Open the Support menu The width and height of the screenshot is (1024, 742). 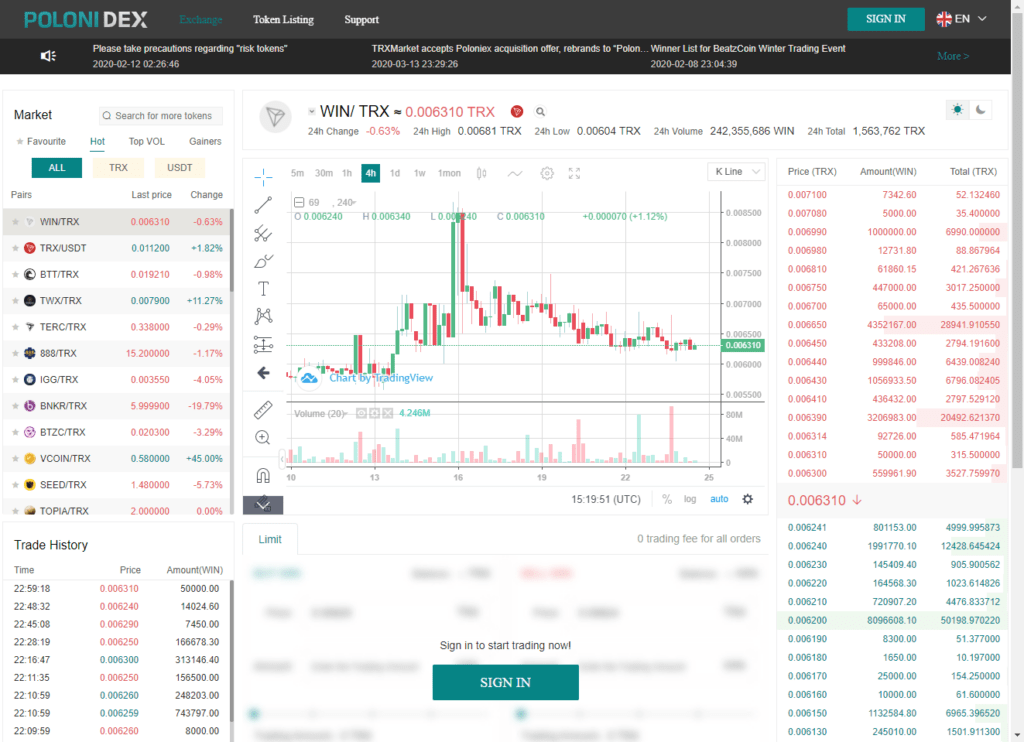361,20
